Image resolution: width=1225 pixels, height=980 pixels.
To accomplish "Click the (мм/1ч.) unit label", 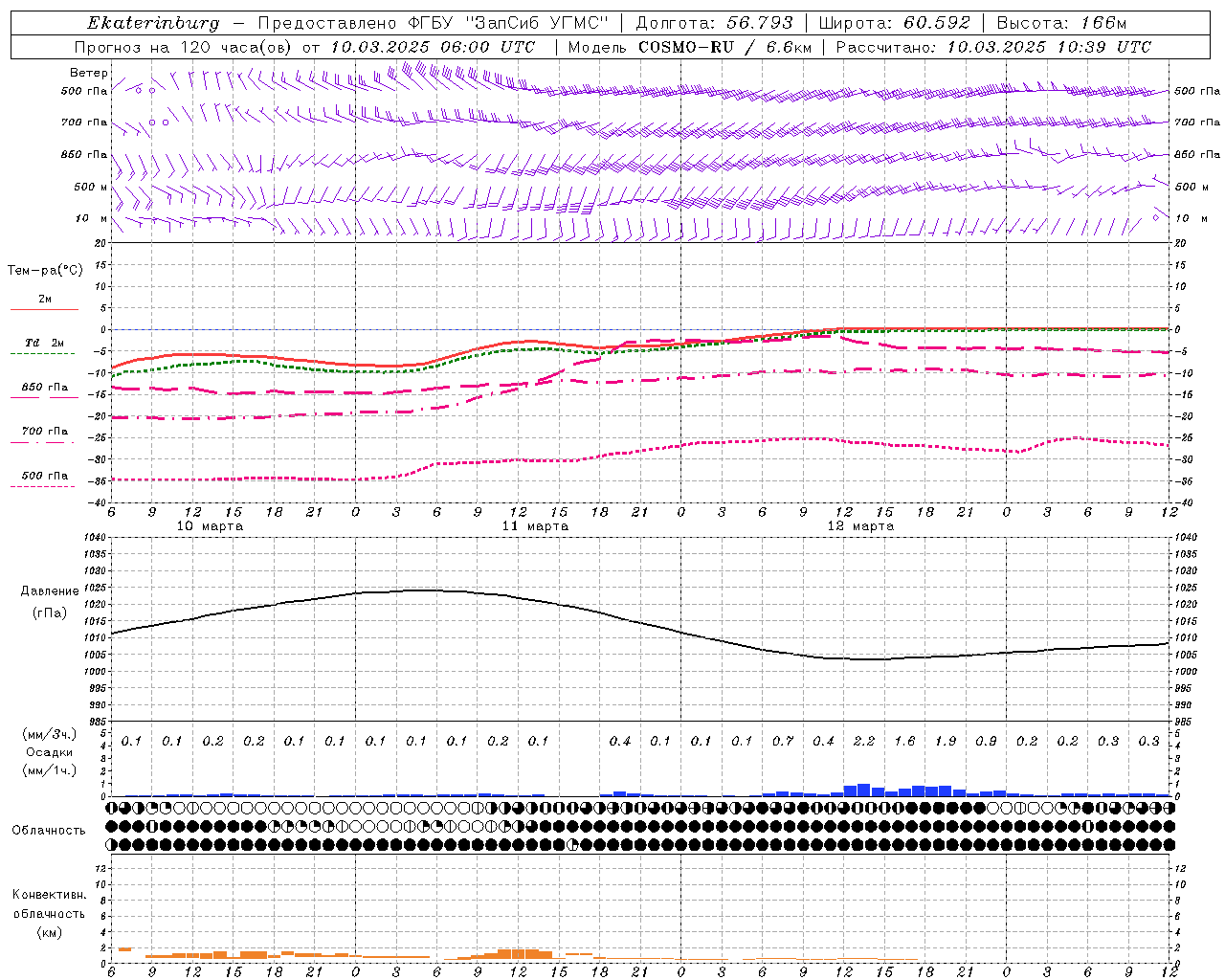I will [50, 770].
